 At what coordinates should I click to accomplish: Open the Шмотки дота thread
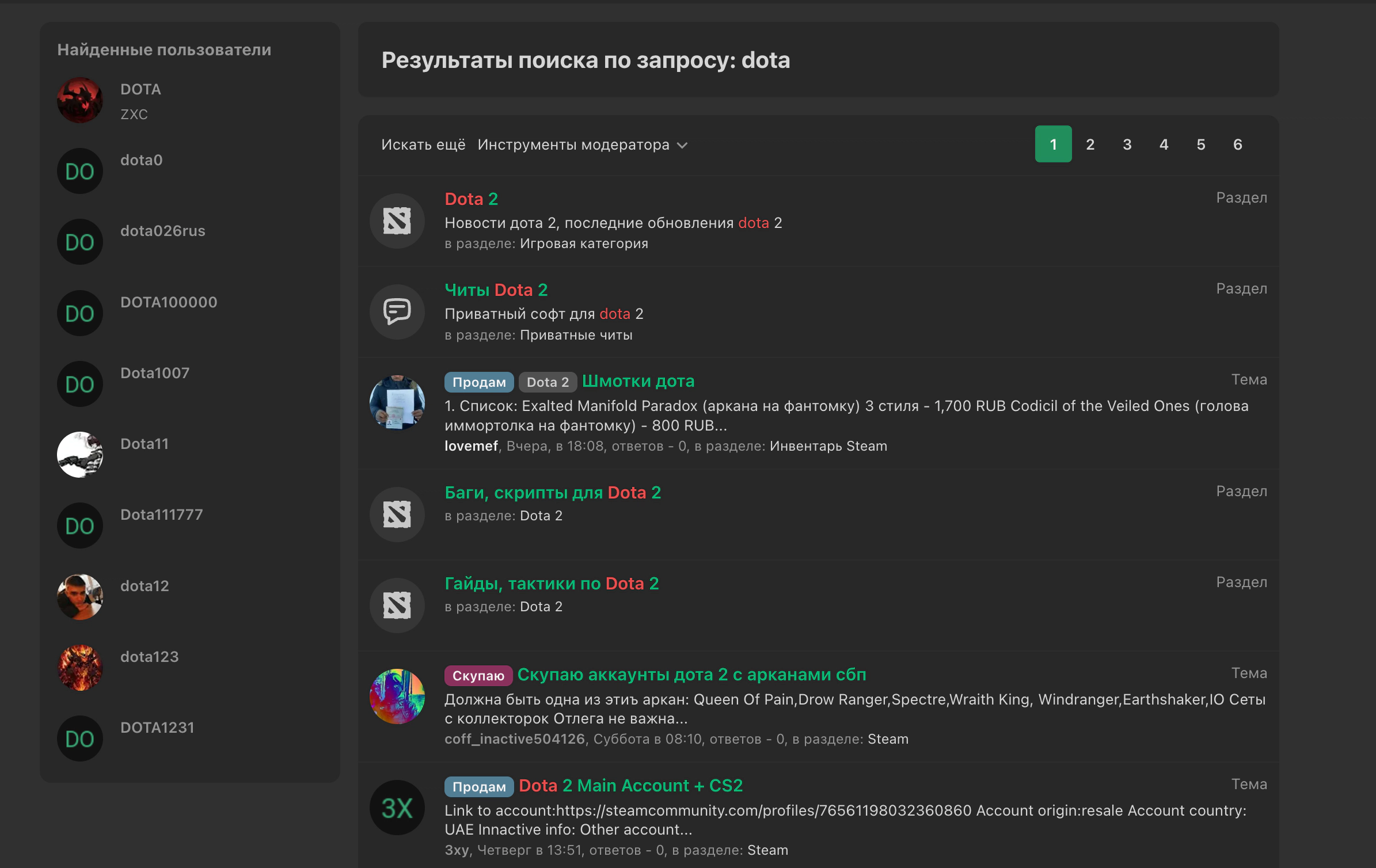pyautogui.click(x=638, y=381)
